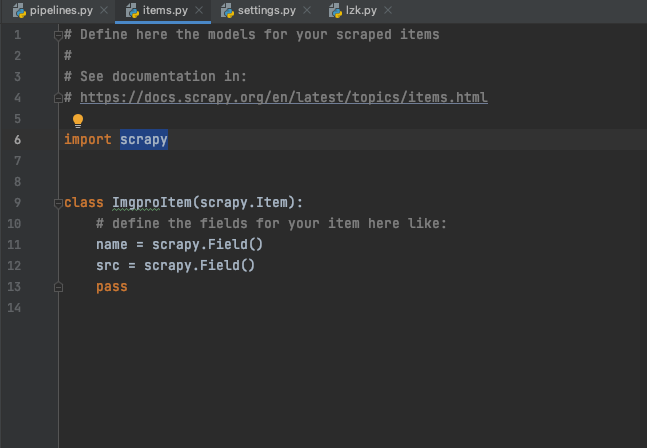The image size is (647, 448).
Task: Click the Python file icon on lzk.py tab
Action: pyautogui.click(x=335, y=11)
